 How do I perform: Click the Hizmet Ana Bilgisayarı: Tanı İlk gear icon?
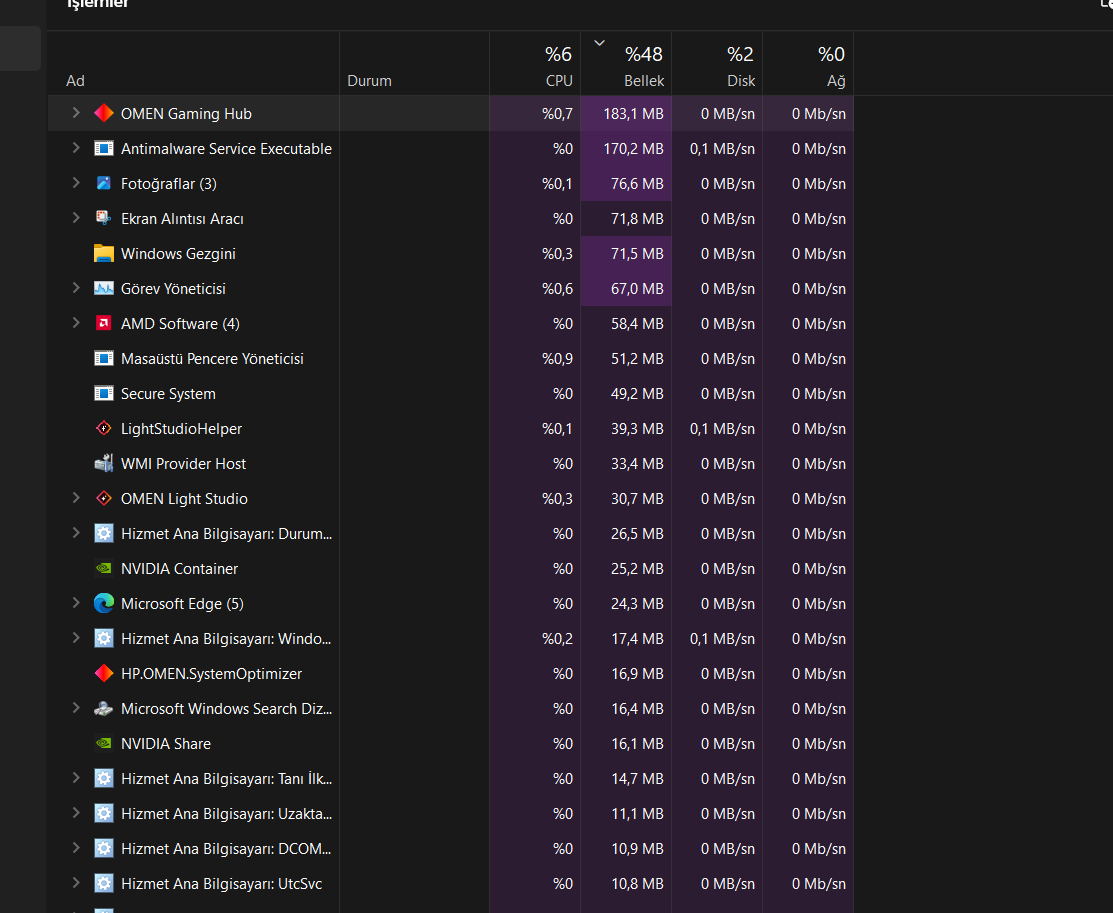104,778
